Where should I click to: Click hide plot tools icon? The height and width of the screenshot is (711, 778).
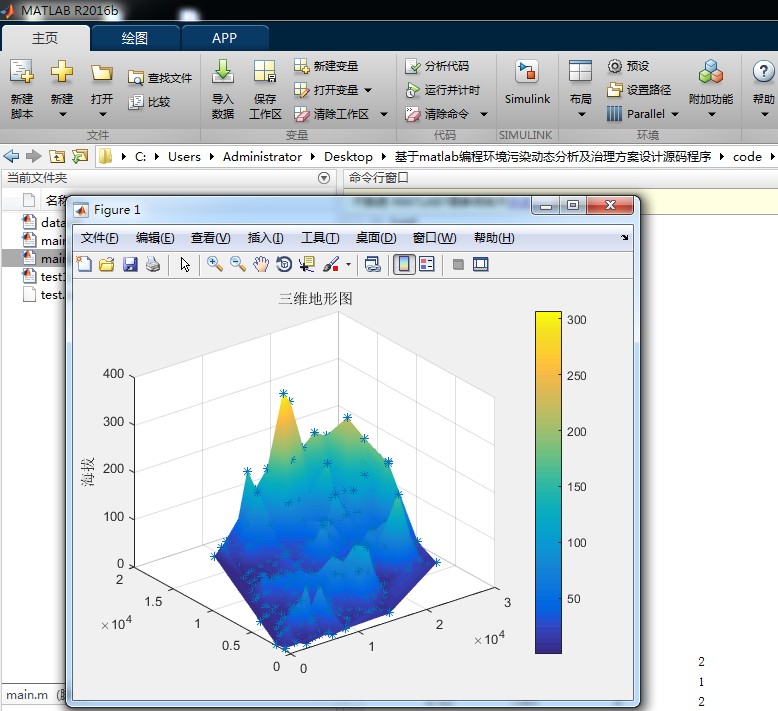point(458,264)
